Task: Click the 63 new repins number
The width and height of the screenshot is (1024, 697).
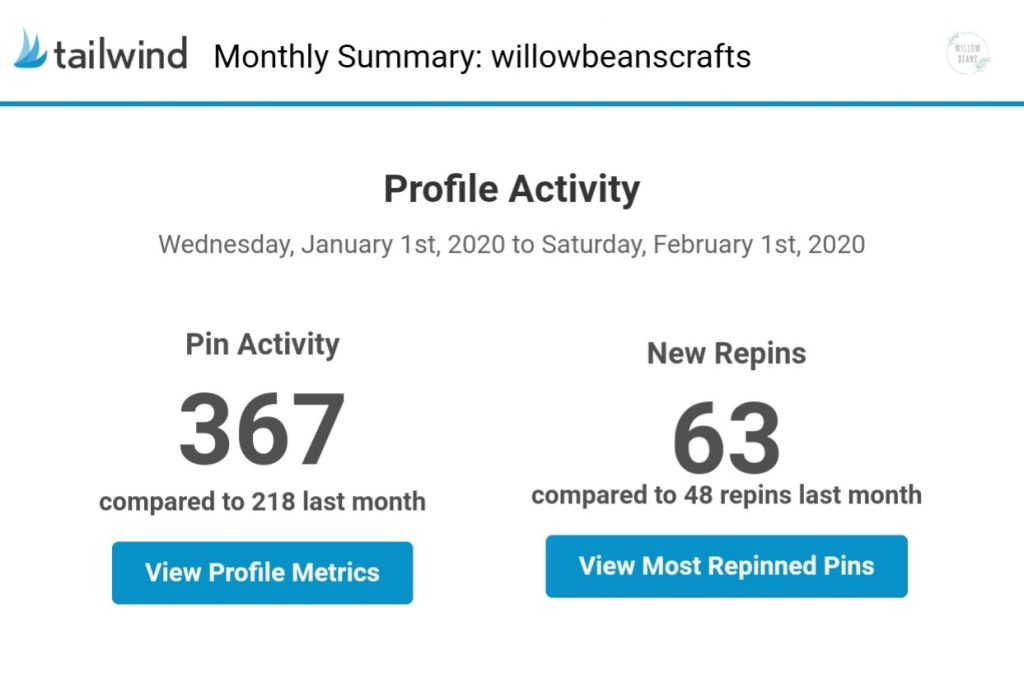Action: point(726,438)
